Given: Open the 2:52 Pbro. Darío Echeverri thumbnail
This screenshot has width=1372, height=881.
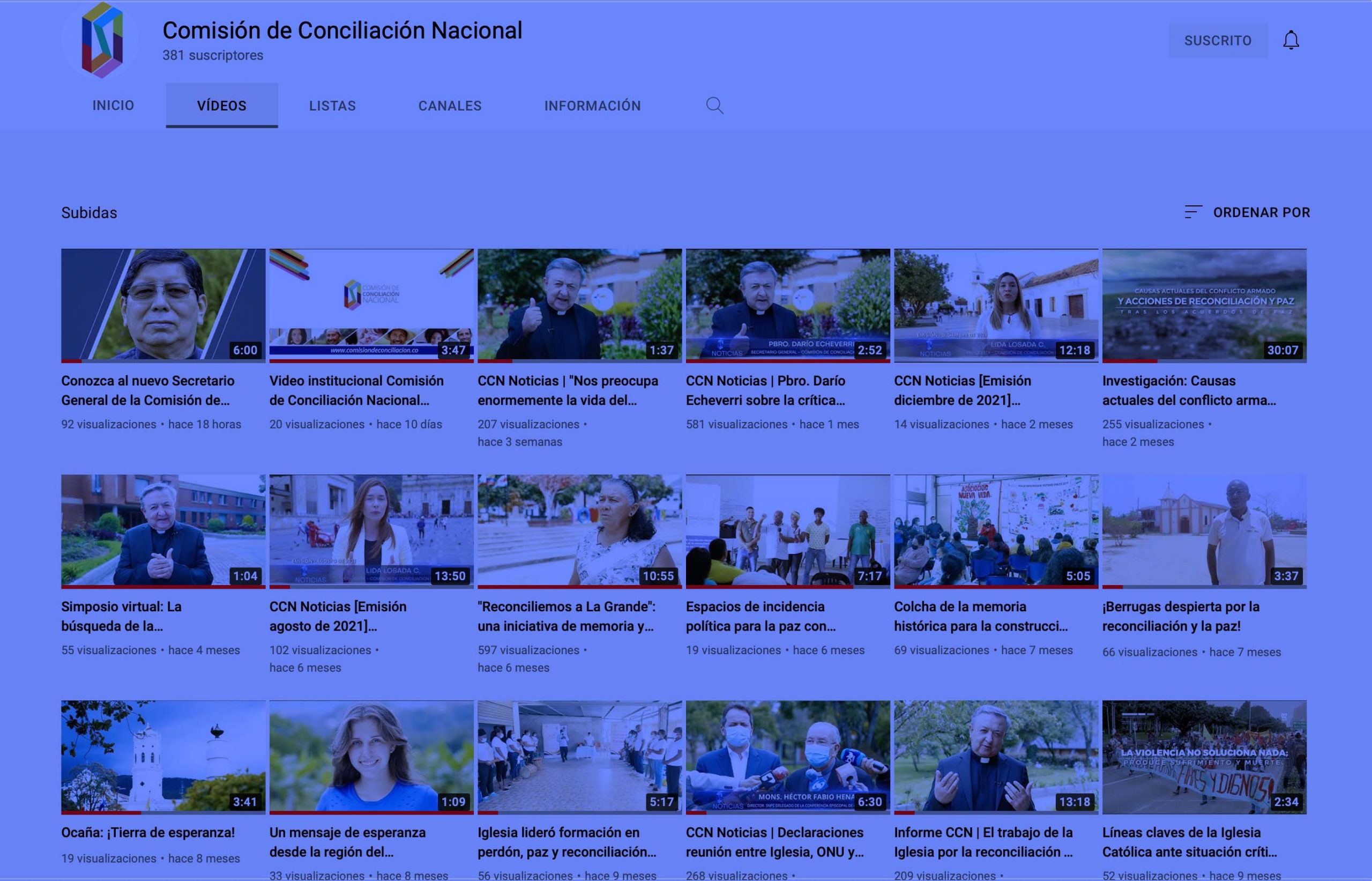Looking at the screenshot, I should pos(788,306).
